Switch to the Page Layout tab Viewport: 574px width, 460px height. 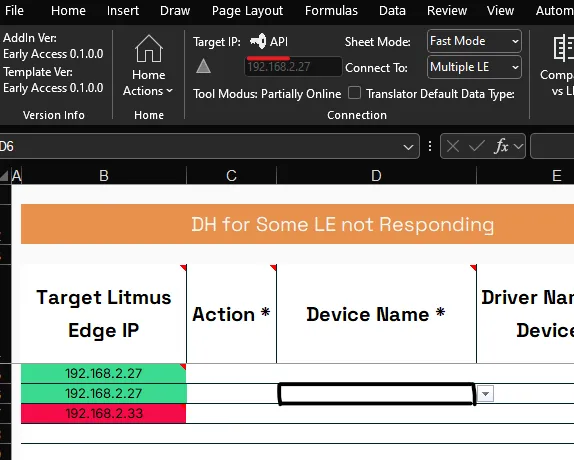(x=247, y=11)
